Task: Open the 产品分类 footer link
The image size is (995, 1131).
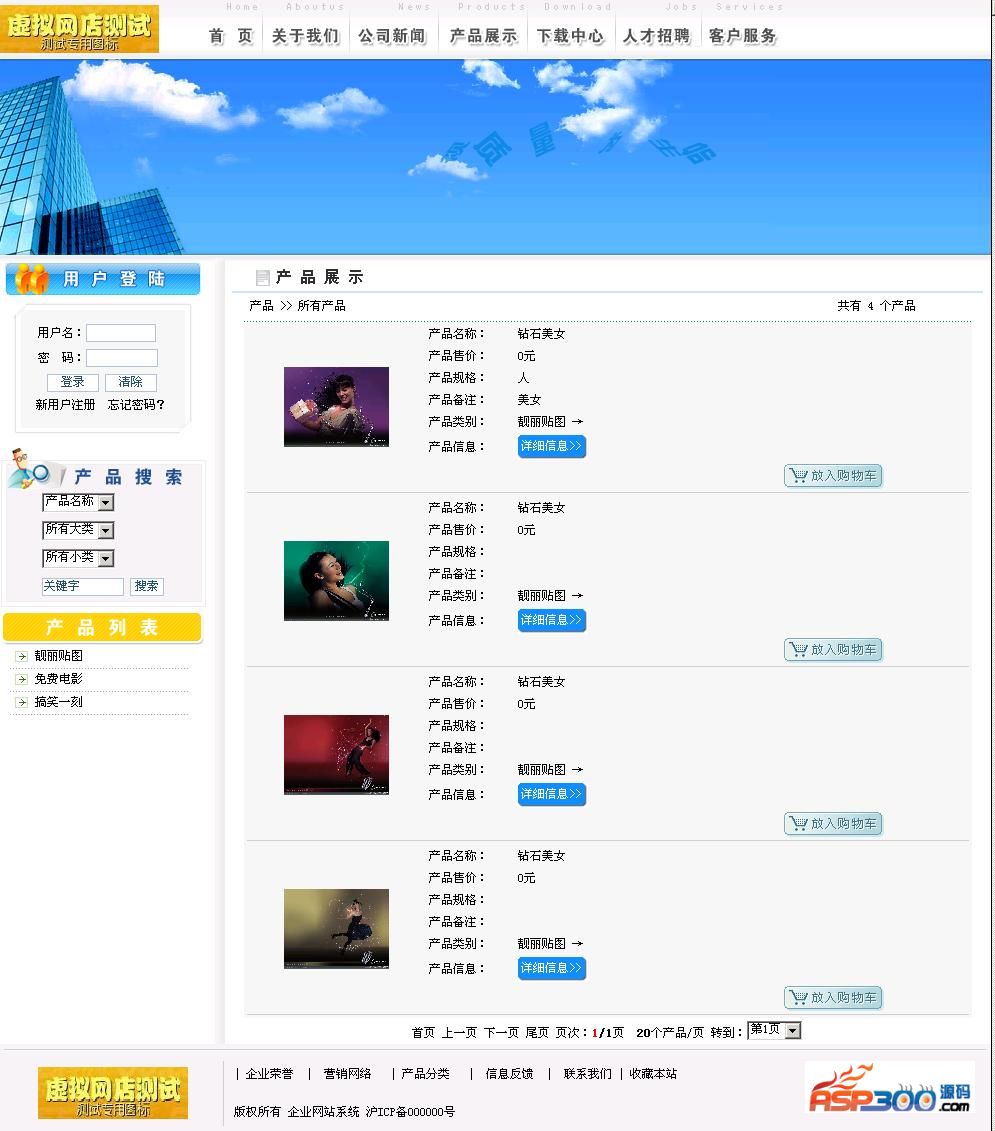Action: (x=425, y=1074)
